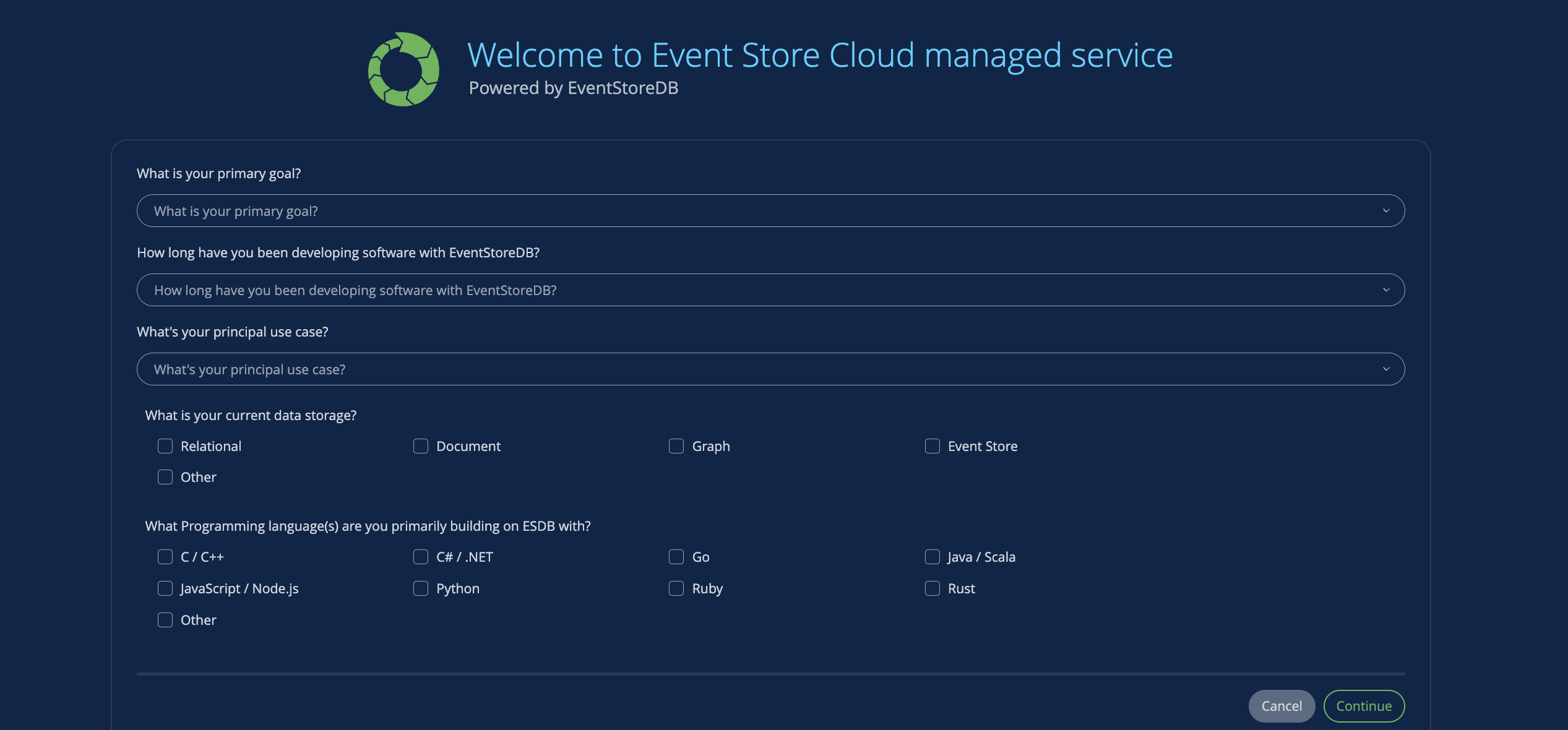Click the label above the EventStoreDB experience dropdown

pos(338,252)
